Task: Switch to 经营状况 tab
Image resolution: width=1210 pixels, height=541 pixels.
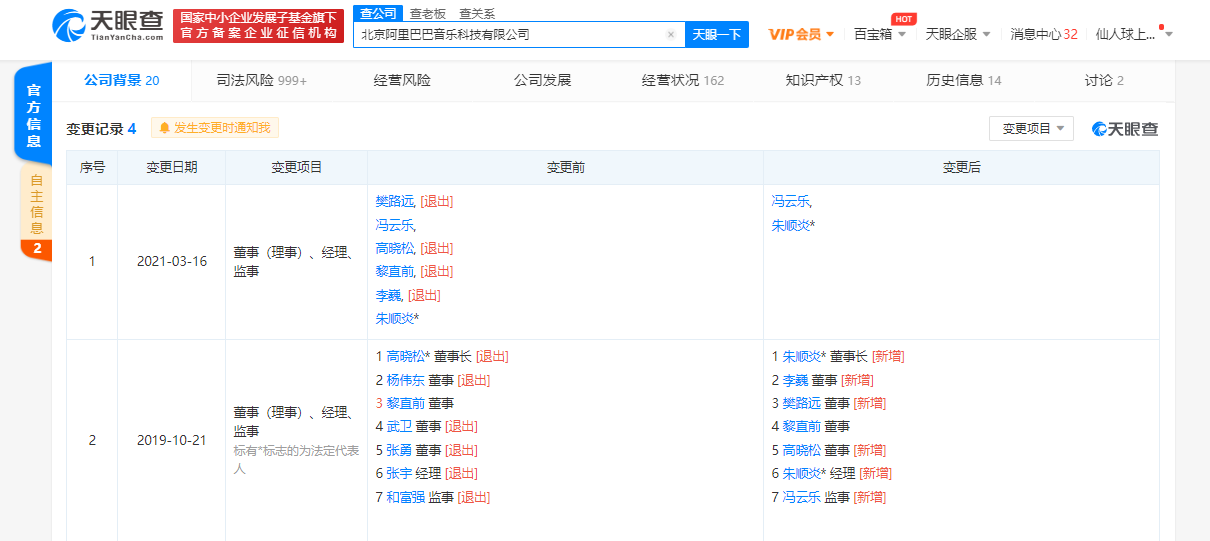Action: (683, 80)
